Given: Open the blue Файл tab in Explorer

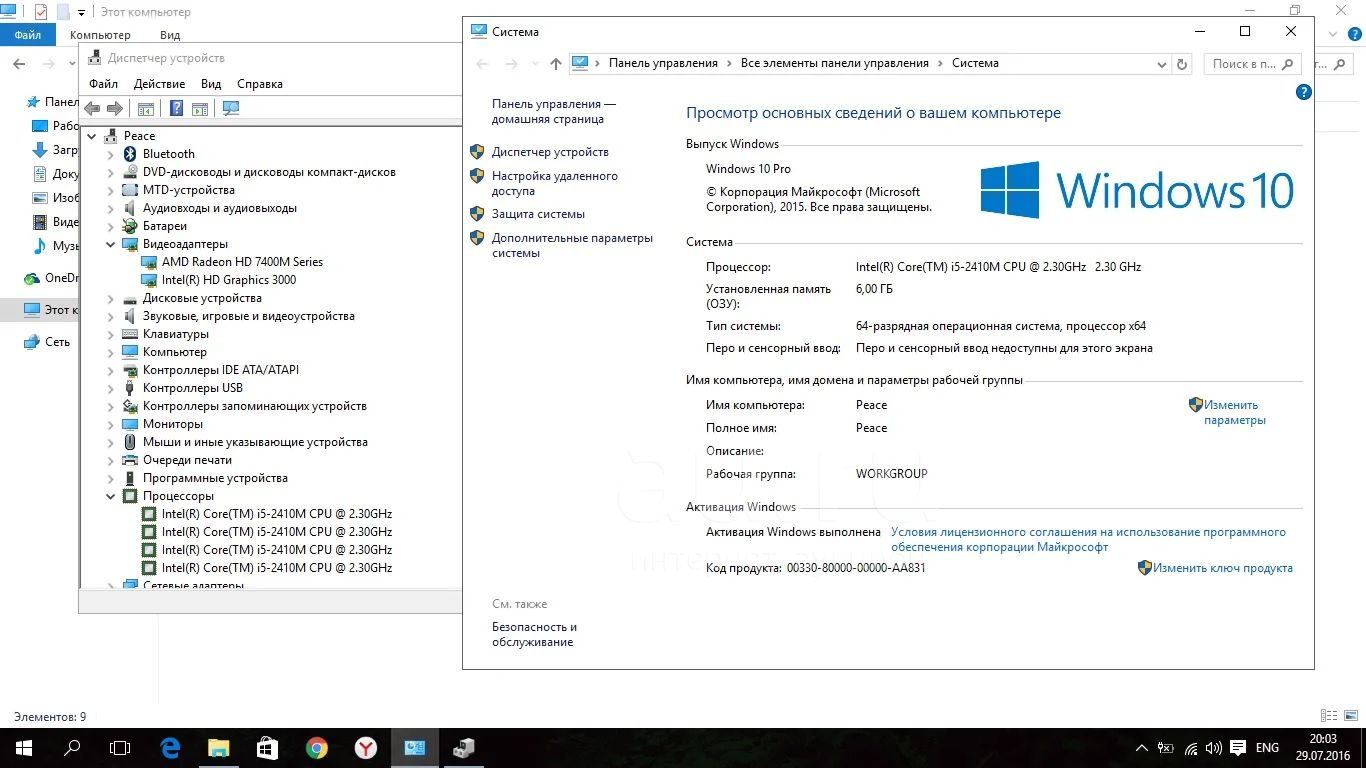Looking at the screenshot, I should 27,35.
